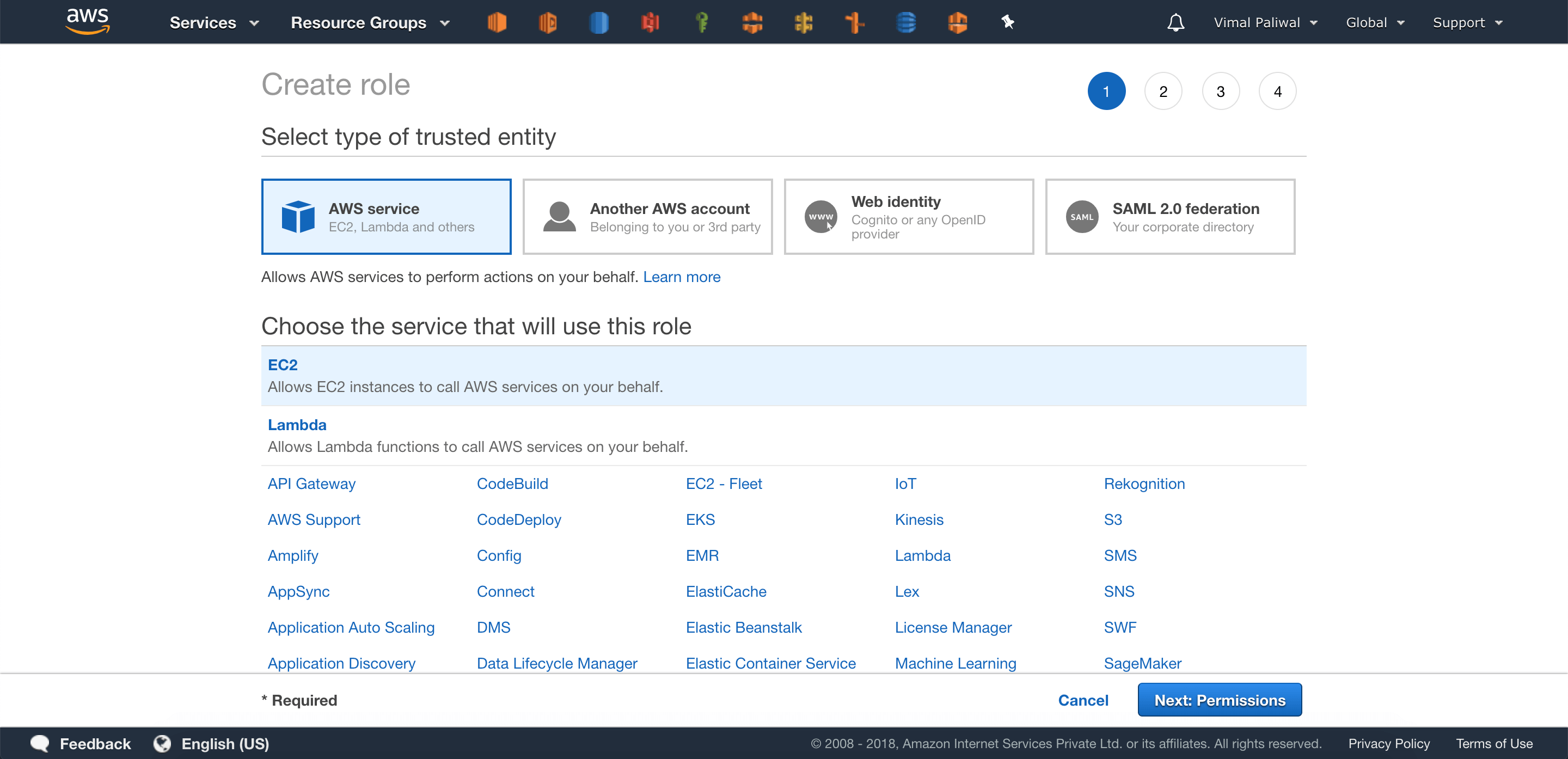The height and width of the screenshot is (759, 1568).
Task: Open the blue RDS cylinder shortcut icon
Action: pos(599,22)
